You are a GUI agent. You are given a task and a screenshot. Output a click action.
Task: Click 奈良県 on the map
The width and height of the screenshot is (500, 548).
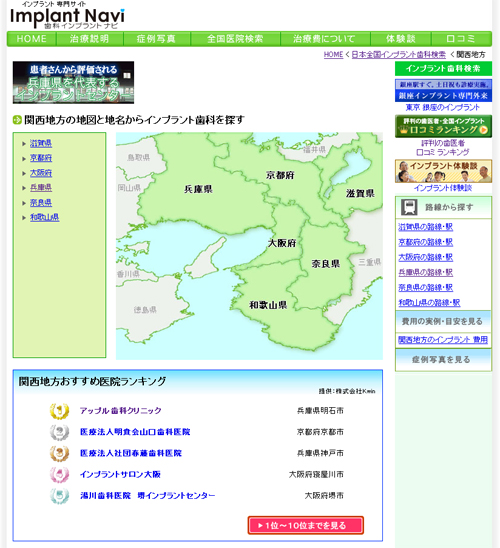[325, 264]
